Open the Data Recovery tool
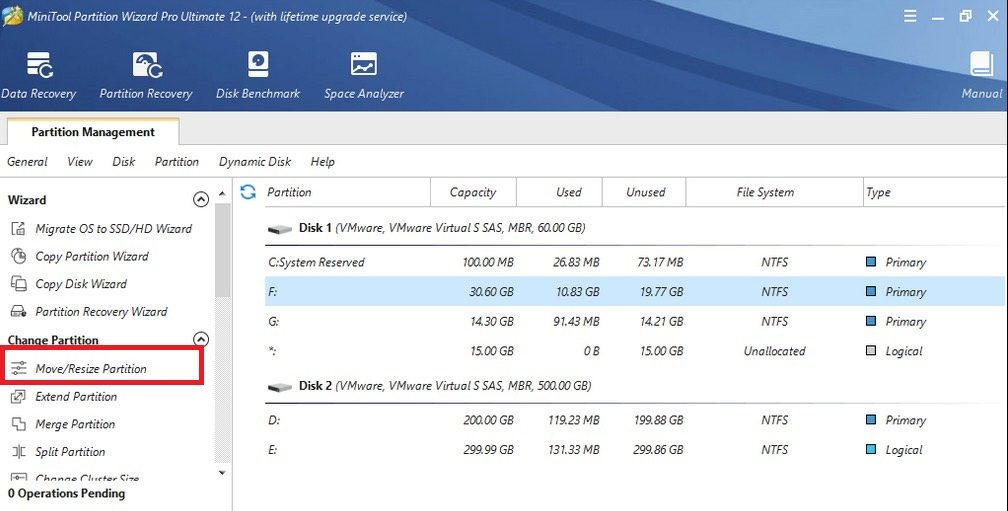The height and width of the screenshot is (511, 1008). [x=39, y=75]
